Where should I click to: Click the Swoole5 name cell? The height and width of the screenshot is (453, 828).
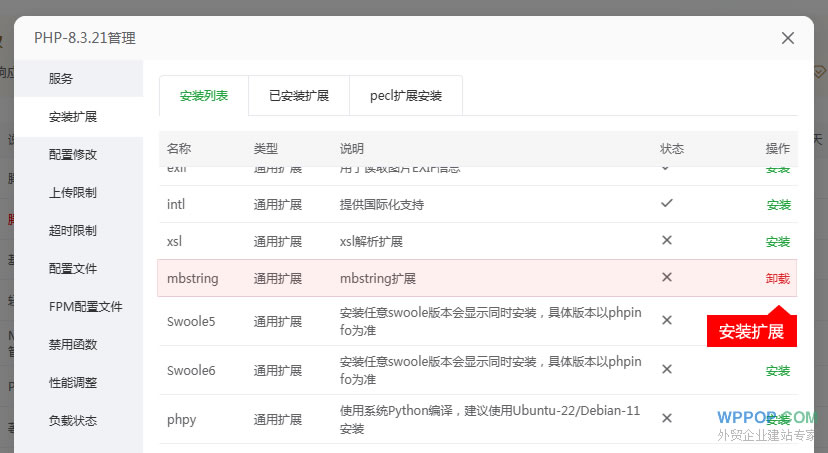click(x=191, y=321)
